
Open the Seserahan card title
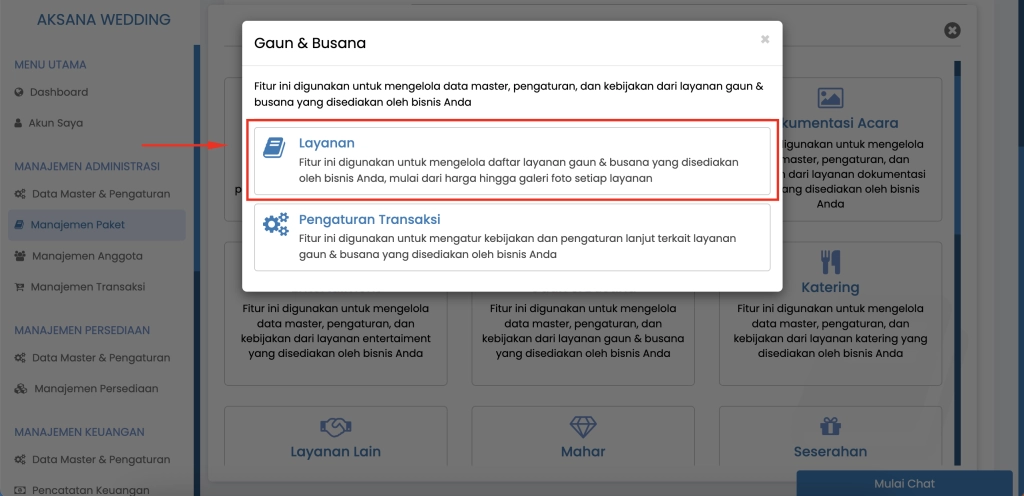tap(830, 452)
